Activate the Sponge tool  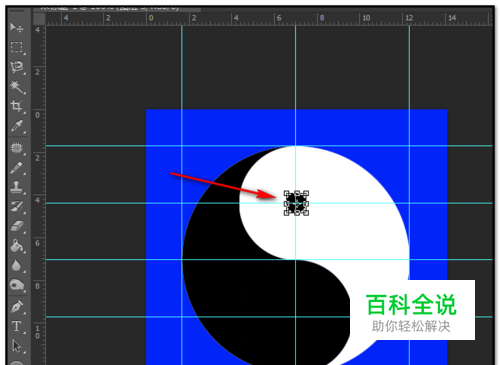(16, 285)
